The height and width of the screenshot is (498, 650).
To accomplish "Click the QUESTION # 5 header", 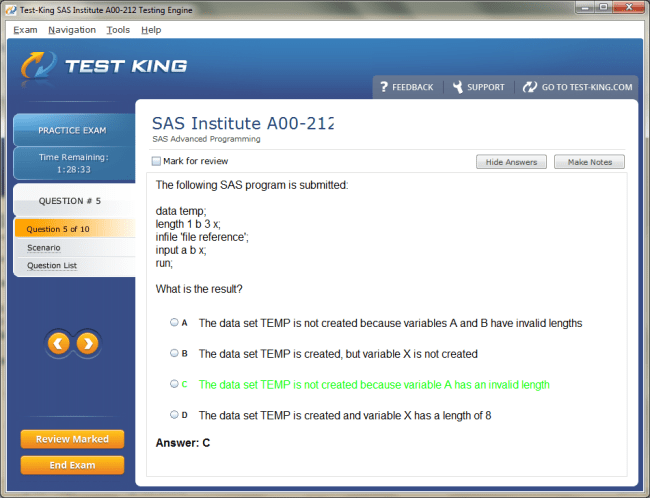I will point(74,201).
